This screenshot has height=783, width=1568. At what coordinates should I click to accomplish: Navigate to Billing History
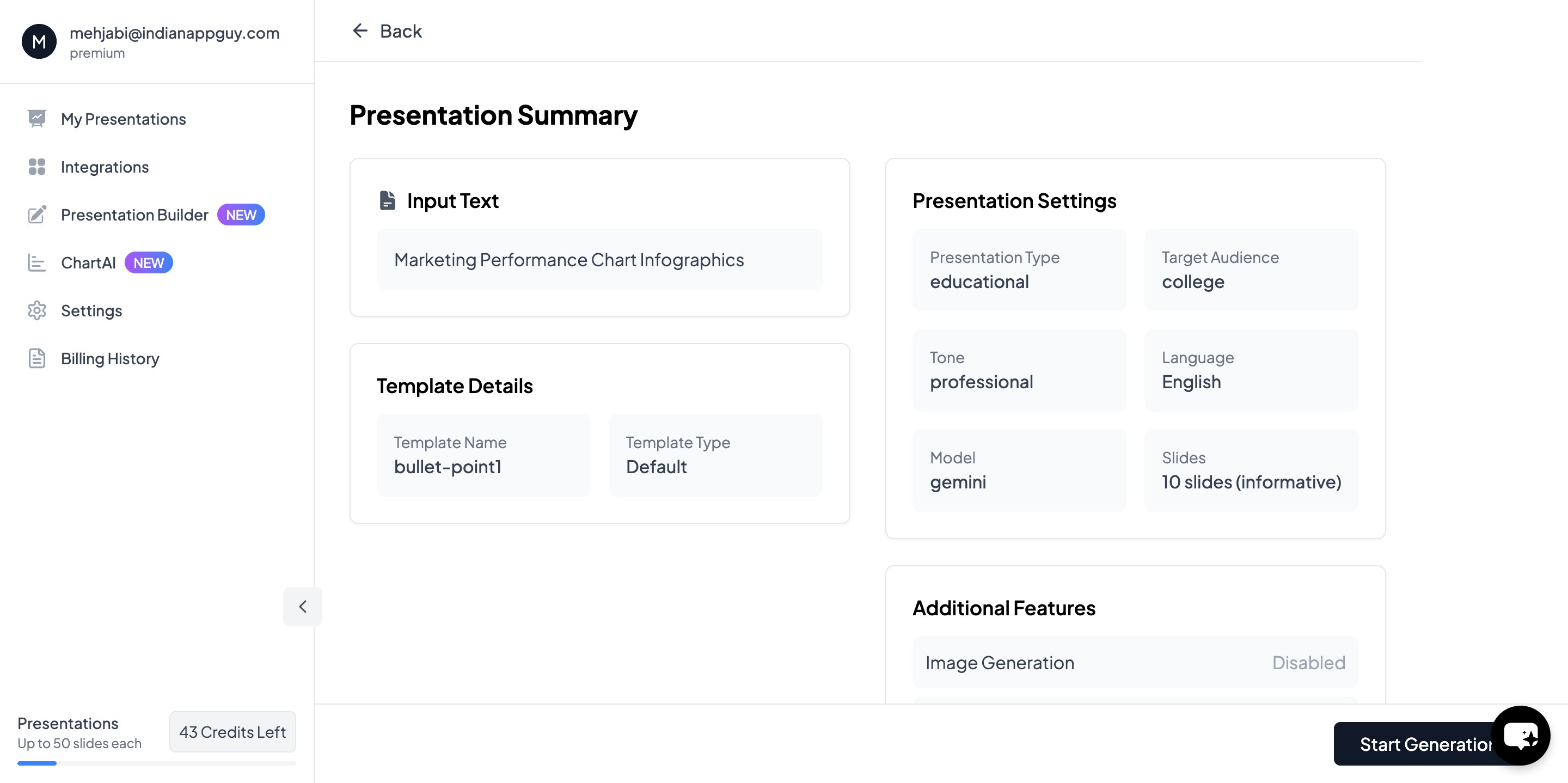[x=109, y=359]
